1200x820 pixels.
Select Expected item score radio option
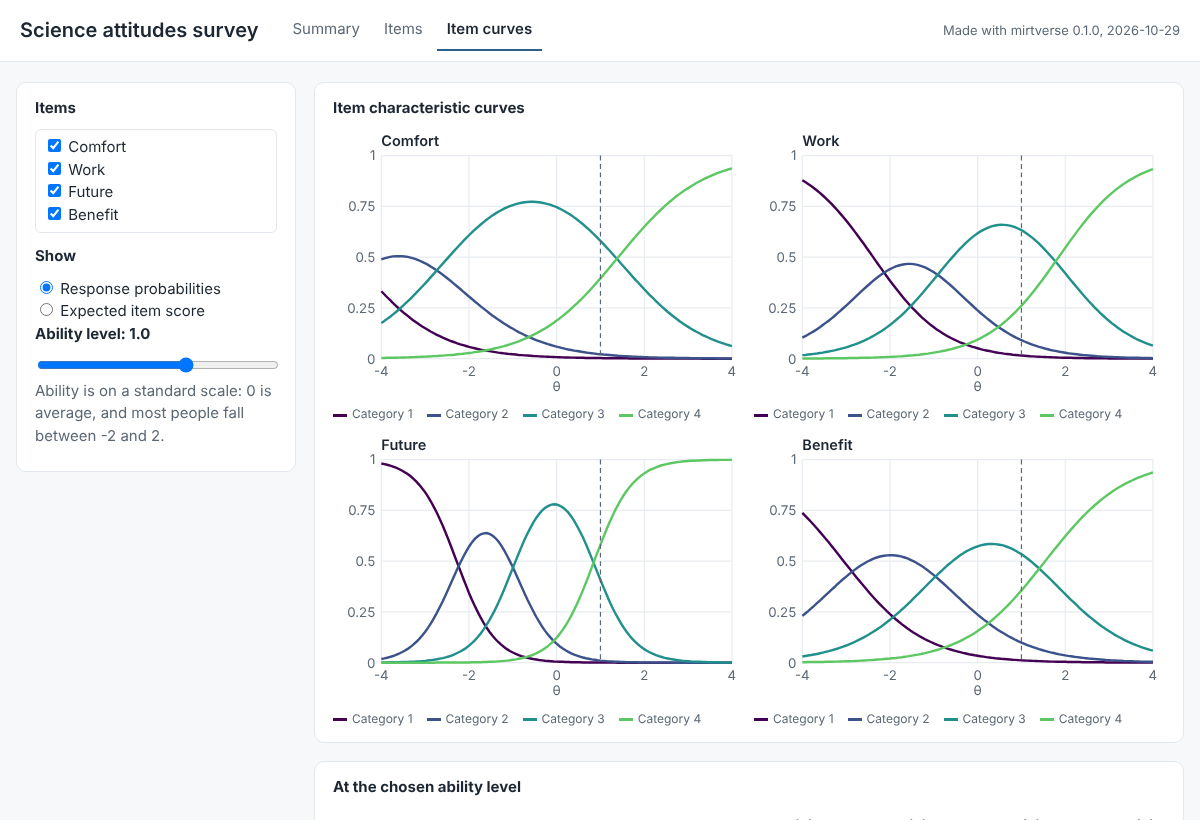(46, 310)
